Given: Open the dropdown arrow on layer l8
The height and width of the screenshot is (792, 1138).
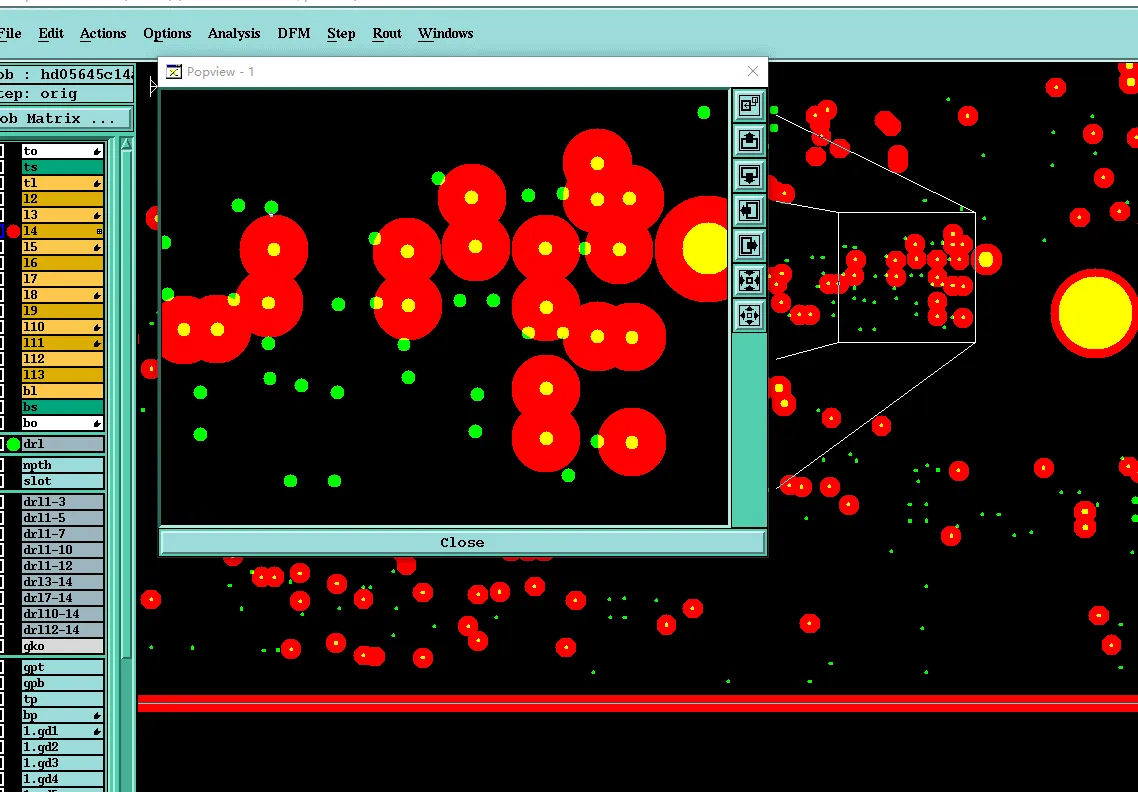Looking at the screenshot, I should point(96,294).
